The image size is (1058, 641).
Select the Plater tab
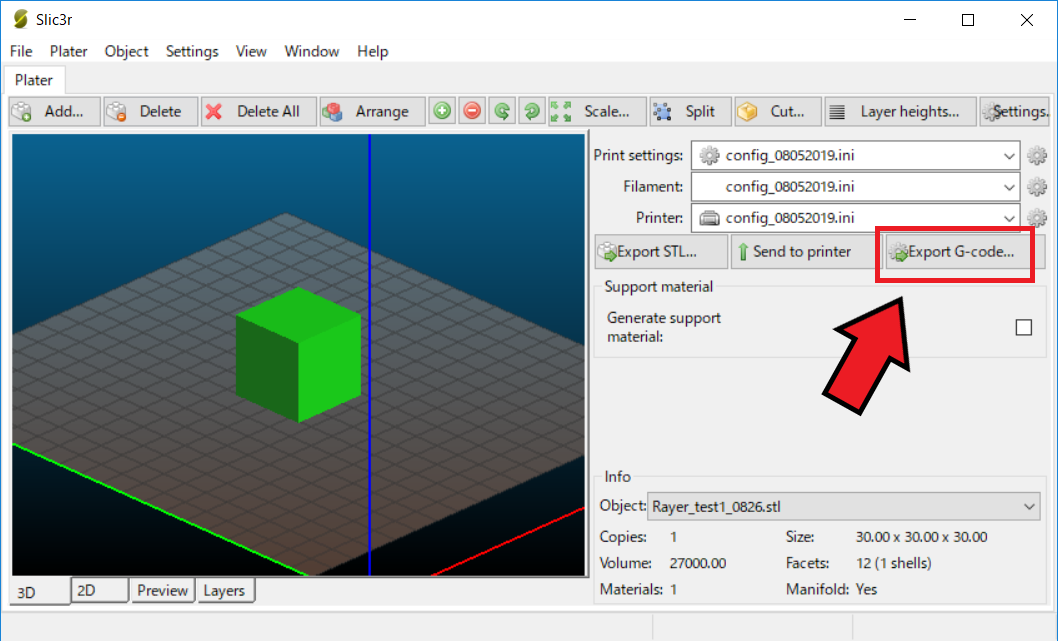[34, 80]
